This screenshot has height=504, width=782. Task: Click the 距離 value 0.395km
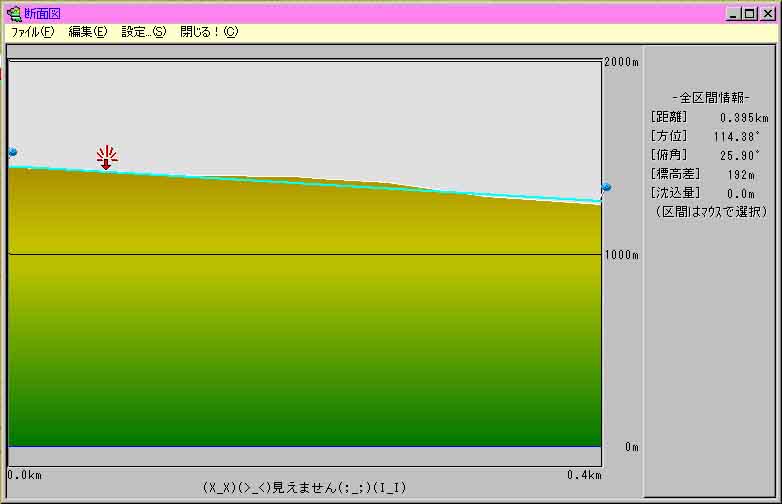point(744,118)
